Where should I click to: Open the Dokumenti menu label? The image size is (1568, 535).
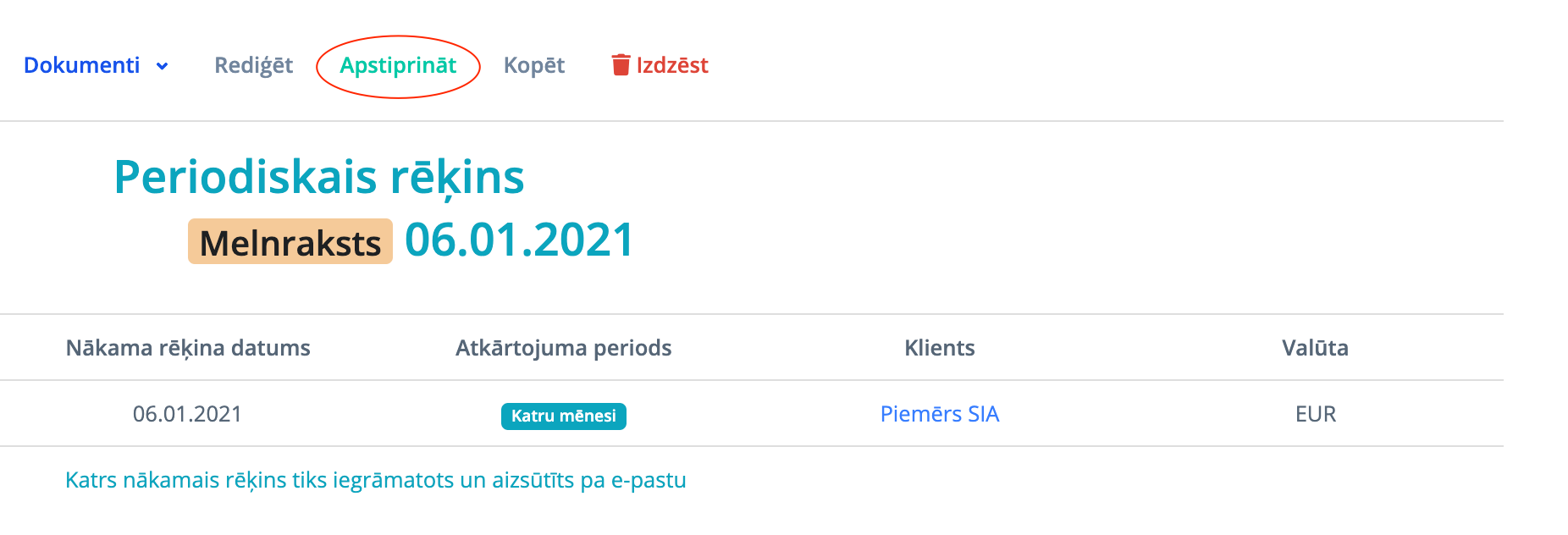(x=81, y=65)
